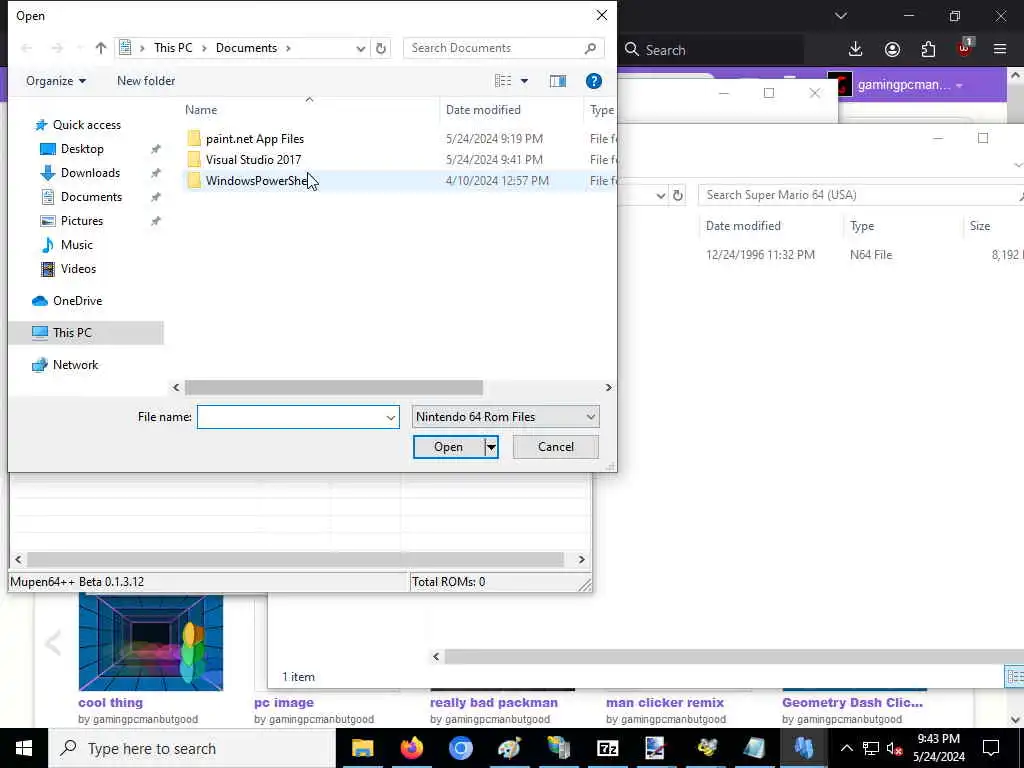This screenshot has height=768, width=1024.
Task: Go to Downloads in navigation pane
Action: (x=90, y=173)
